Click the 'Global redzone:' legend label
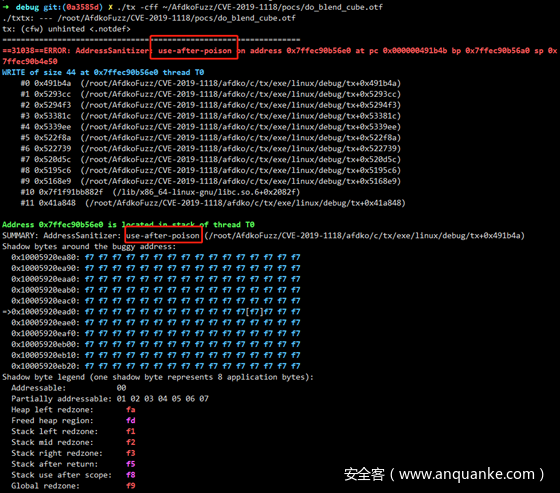This screenshot has height=493, width=560. [x=45, y=486]
